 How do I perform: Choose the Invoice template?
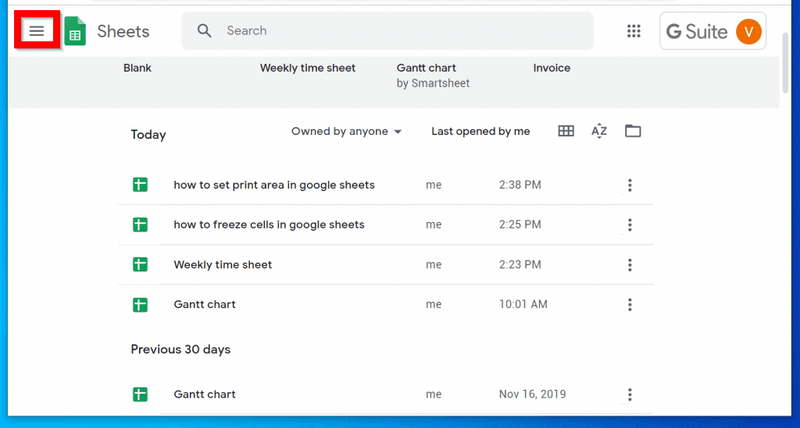pos(552,68)
